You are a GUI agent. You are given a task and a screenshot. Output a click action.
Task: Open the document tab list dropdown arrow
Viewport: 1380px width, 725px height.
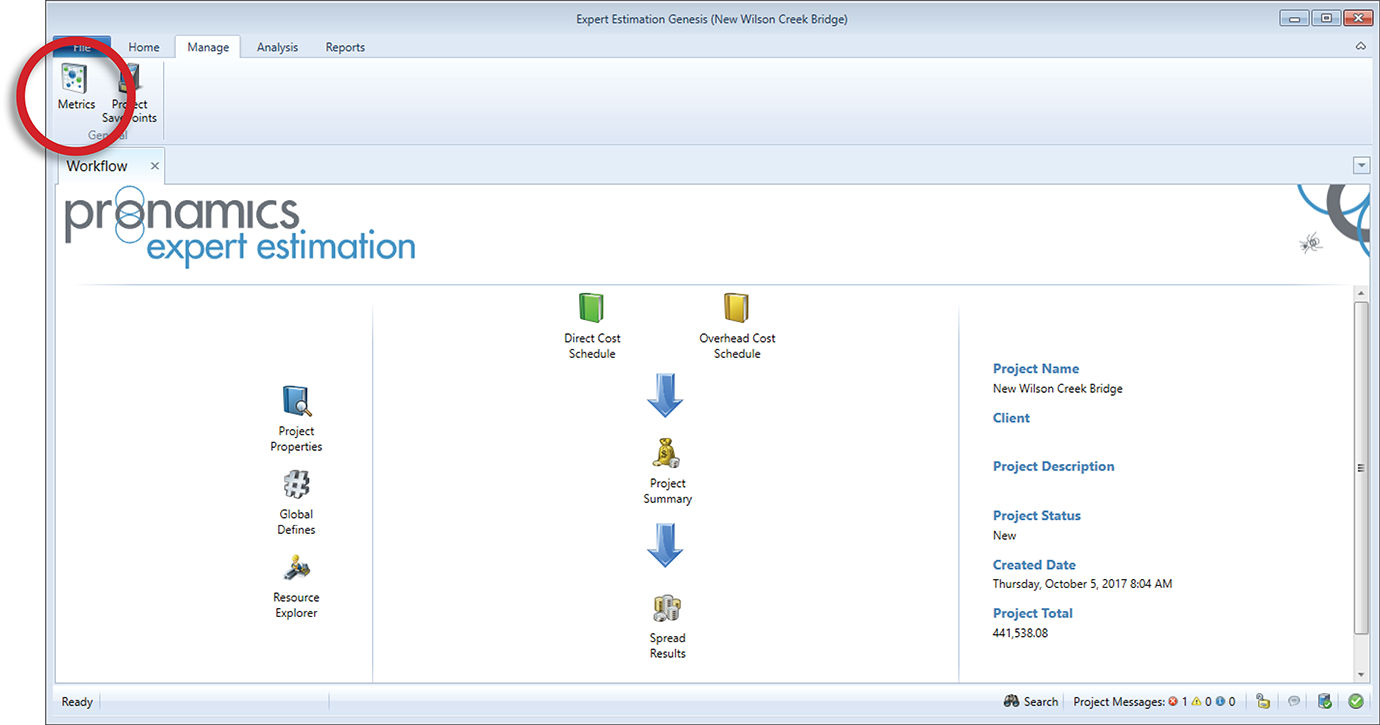pos(1360,165)
